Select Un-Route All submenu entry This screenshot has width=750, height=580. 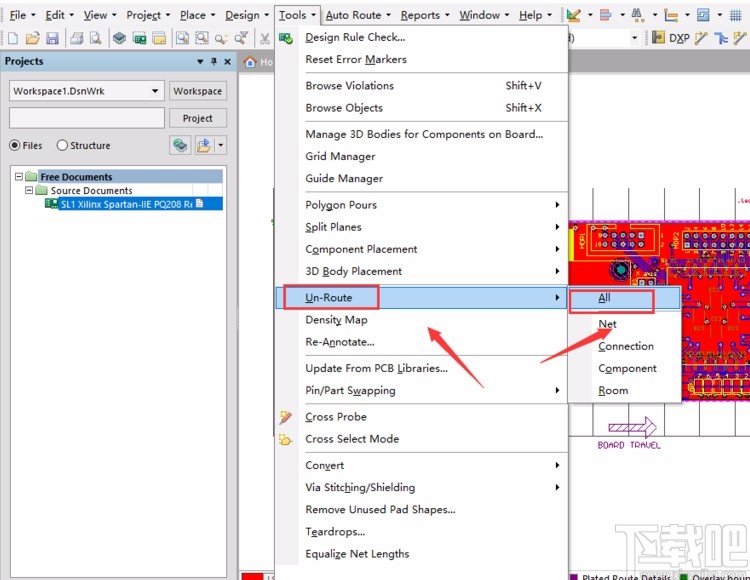point(625,298)
